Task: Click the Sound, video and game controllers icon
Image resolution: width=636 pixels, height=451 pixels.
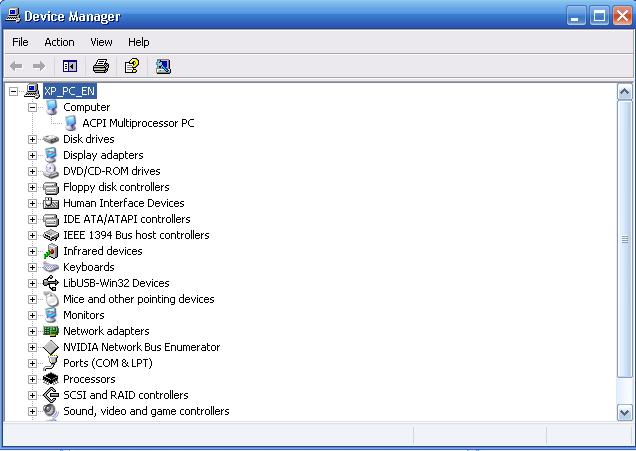Action: click(x=51, y=411)
